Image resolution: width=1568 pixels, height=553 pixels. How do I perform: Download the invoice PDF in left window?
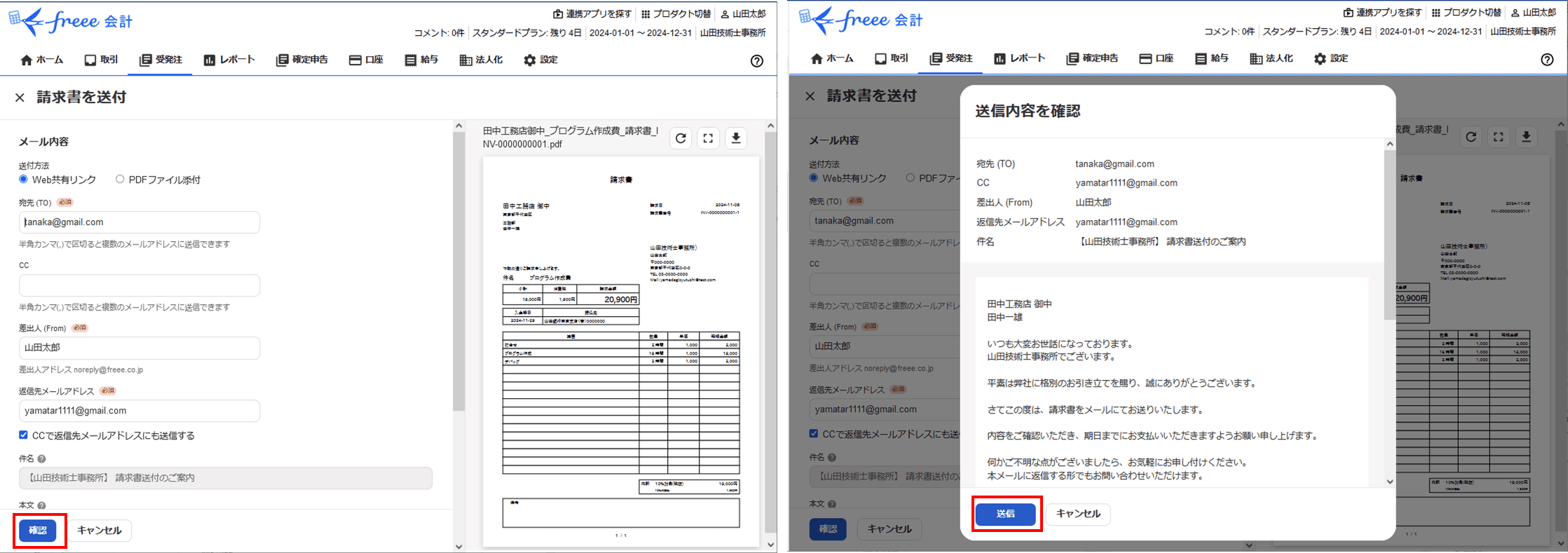(736, 138)
